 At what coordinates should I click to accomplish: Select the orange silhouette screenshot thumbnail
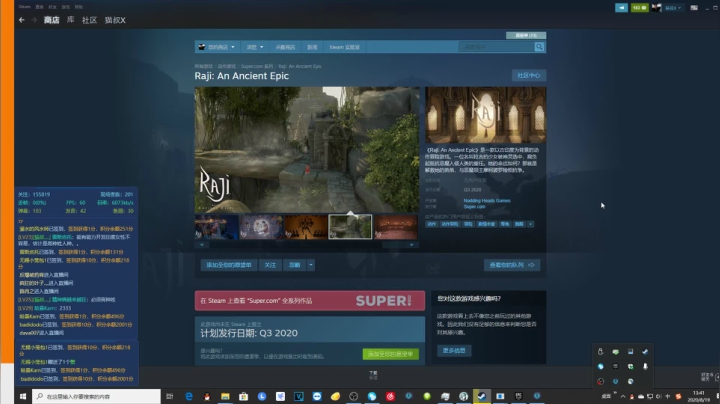[x=306, y=226]
